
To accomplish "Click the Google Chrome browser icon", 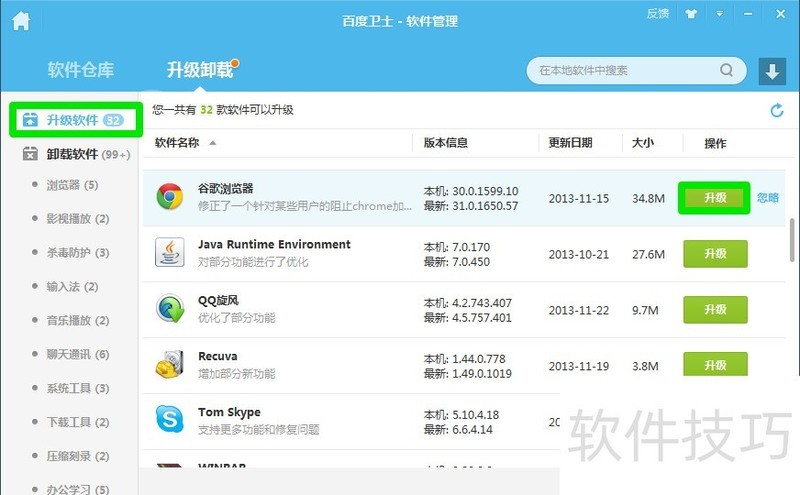I will [170, 197].
